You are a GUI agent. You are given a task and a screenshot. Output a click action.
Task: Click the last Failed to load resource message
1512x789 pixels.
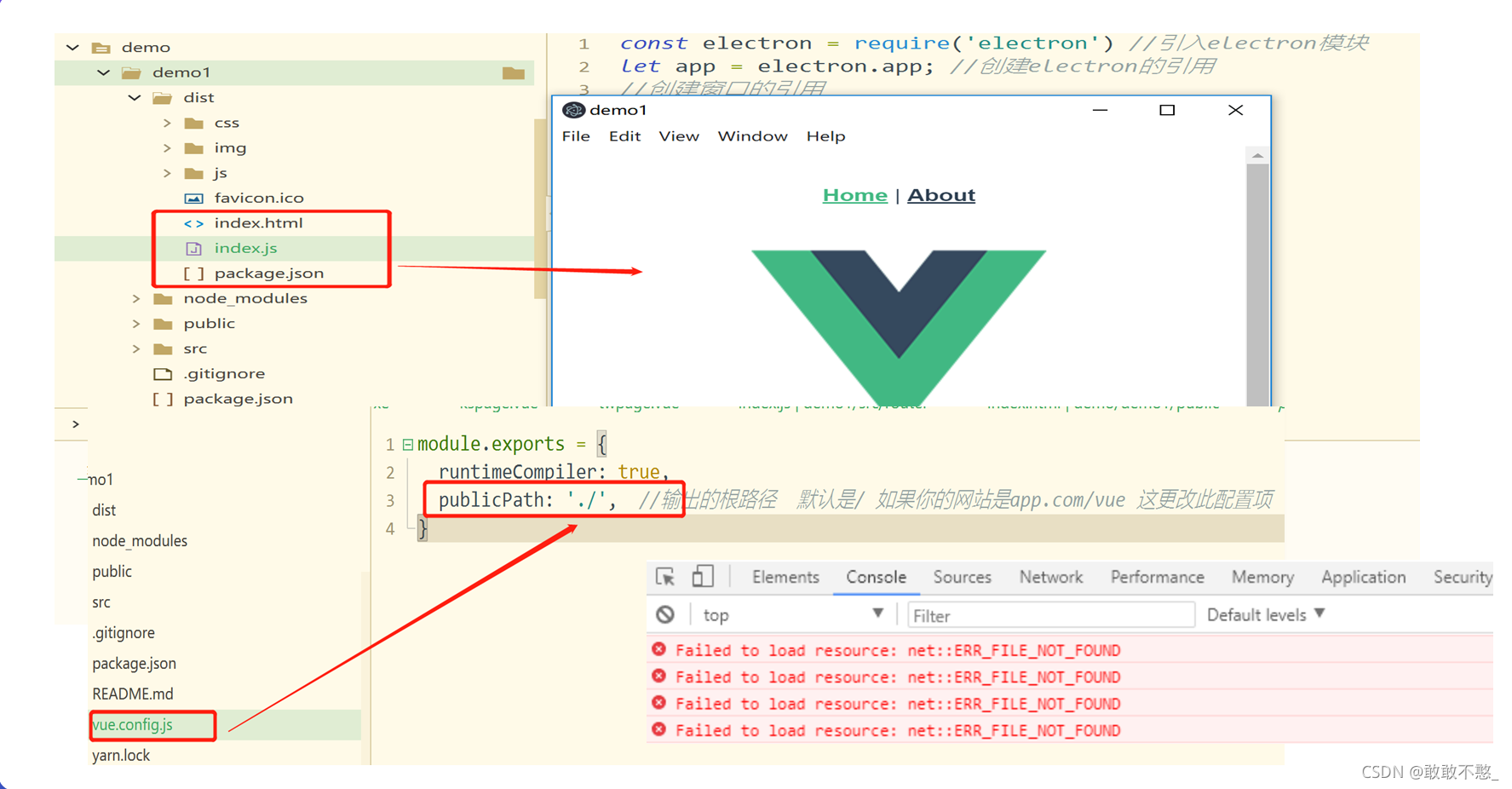(x=898, y=730)
